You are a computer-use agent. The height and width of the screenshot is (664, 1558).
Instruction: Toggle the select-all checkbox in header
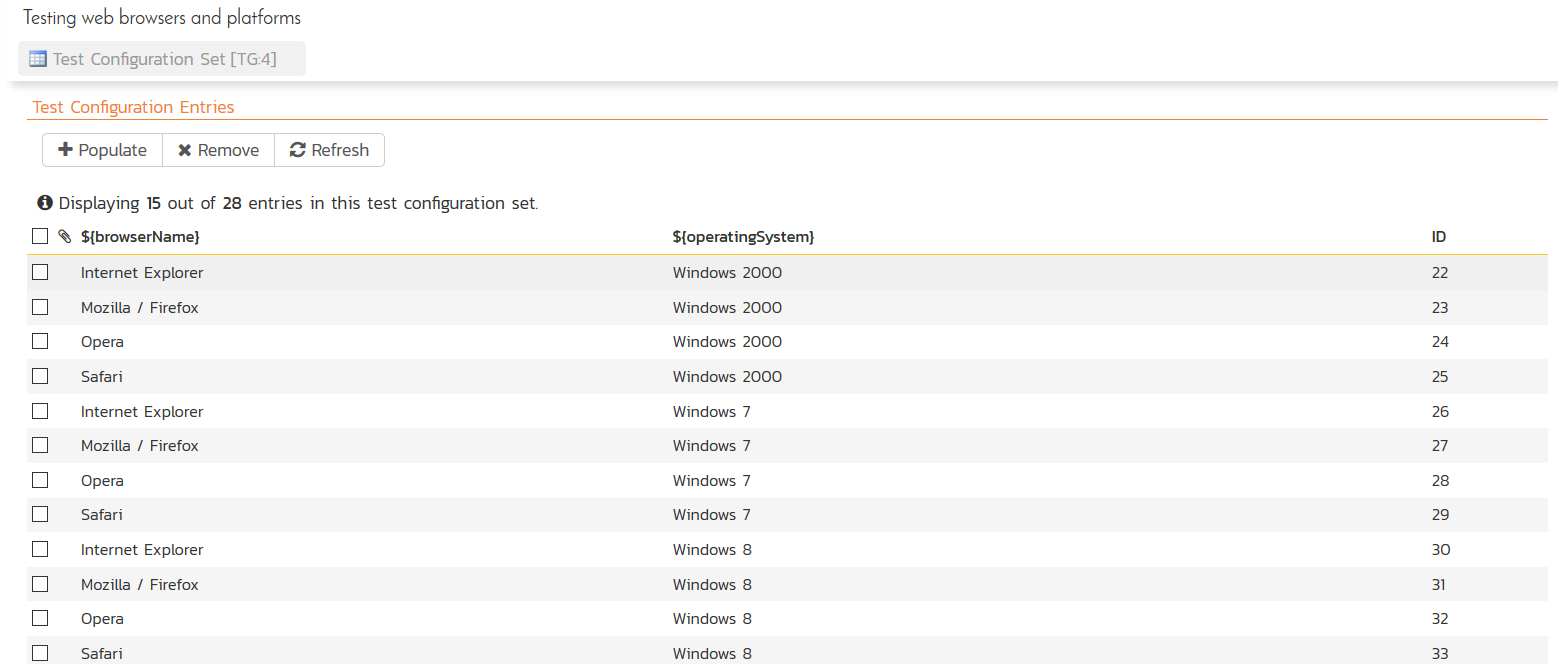[x=40, y=237]
